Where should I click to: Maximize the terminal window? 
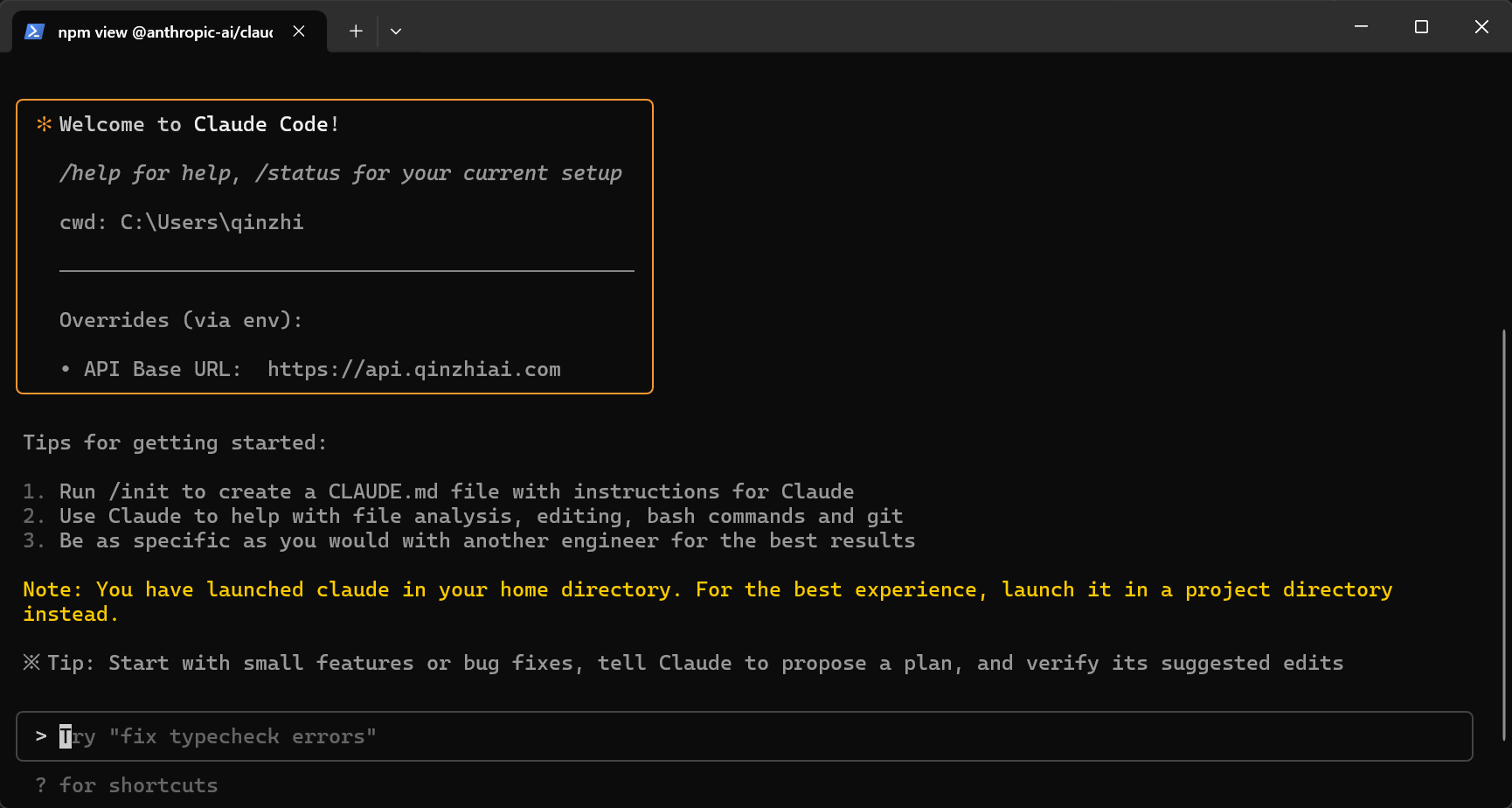[x=1421, y=27]
